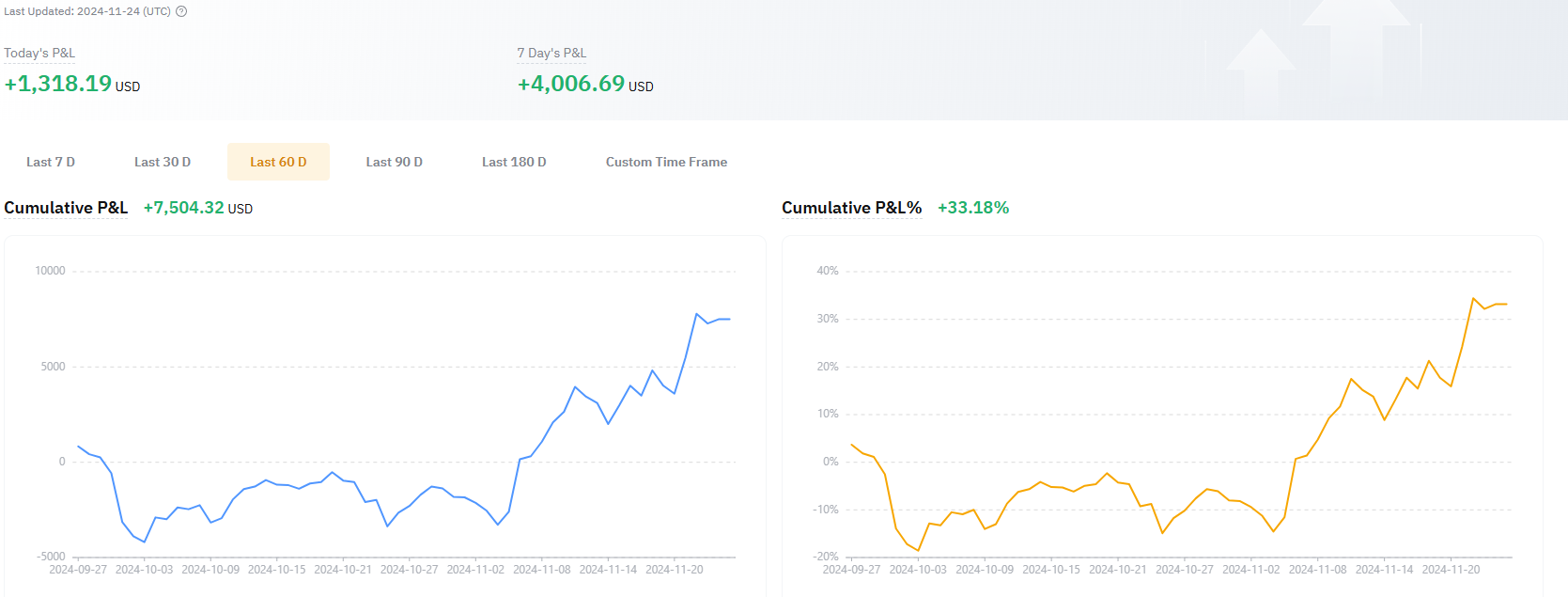Click the 40% label on the orange chart
1568x597 pixels.
coord(827,271)
